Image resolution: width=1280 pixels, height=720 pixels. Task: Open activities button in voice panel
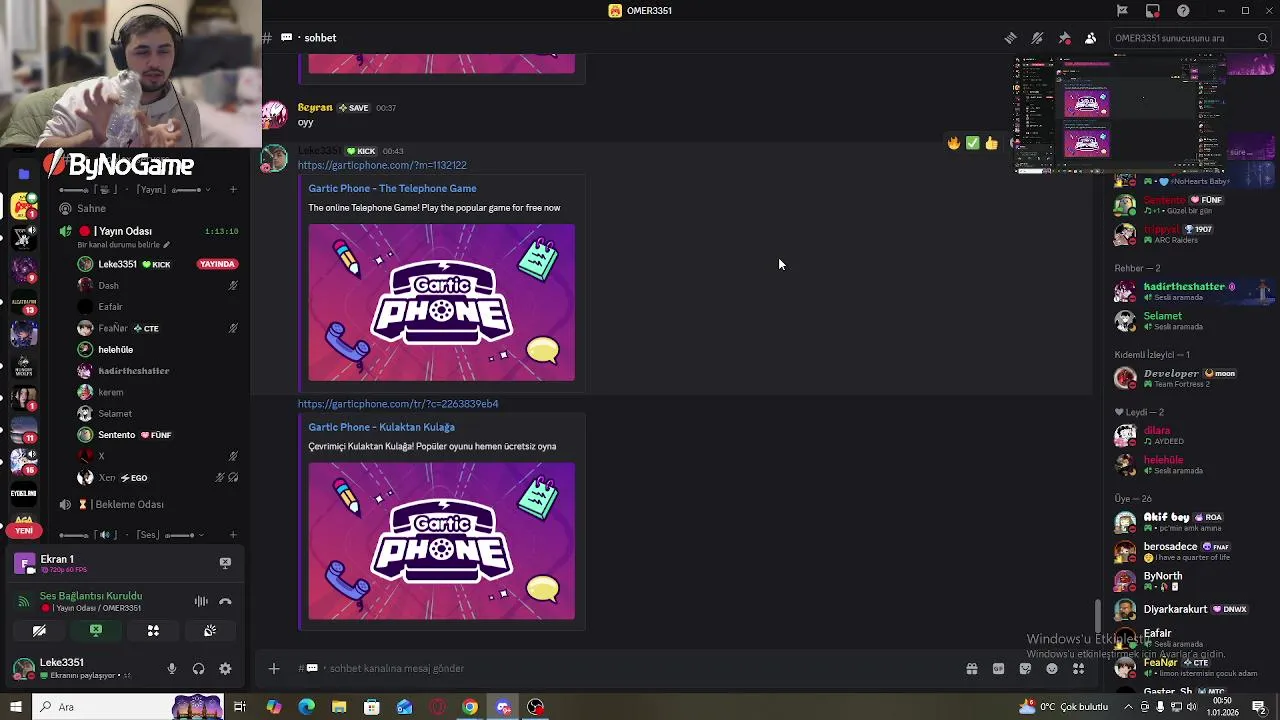(153, 631)
